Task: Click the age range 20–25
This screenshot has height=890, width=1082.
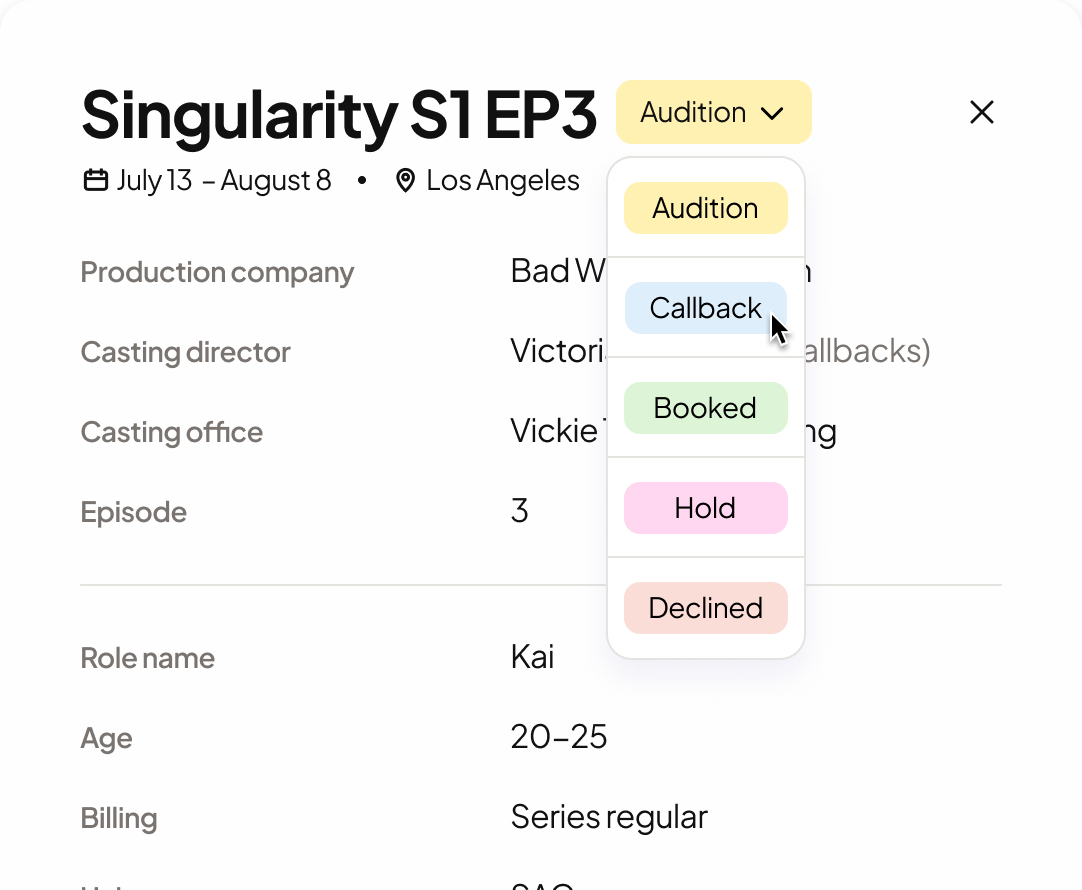Action: (558, 737)
